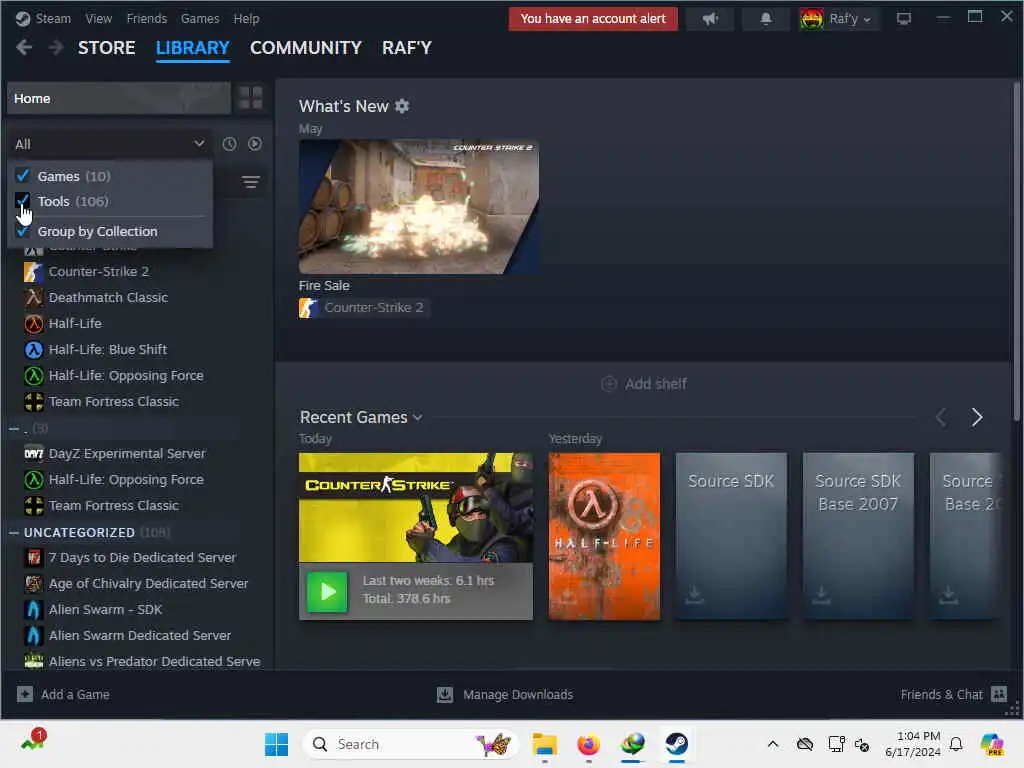Viewport: 1024px width, 768px height.
Task: Toggle the Tools checkbox
Action: (x=23, y=200)
